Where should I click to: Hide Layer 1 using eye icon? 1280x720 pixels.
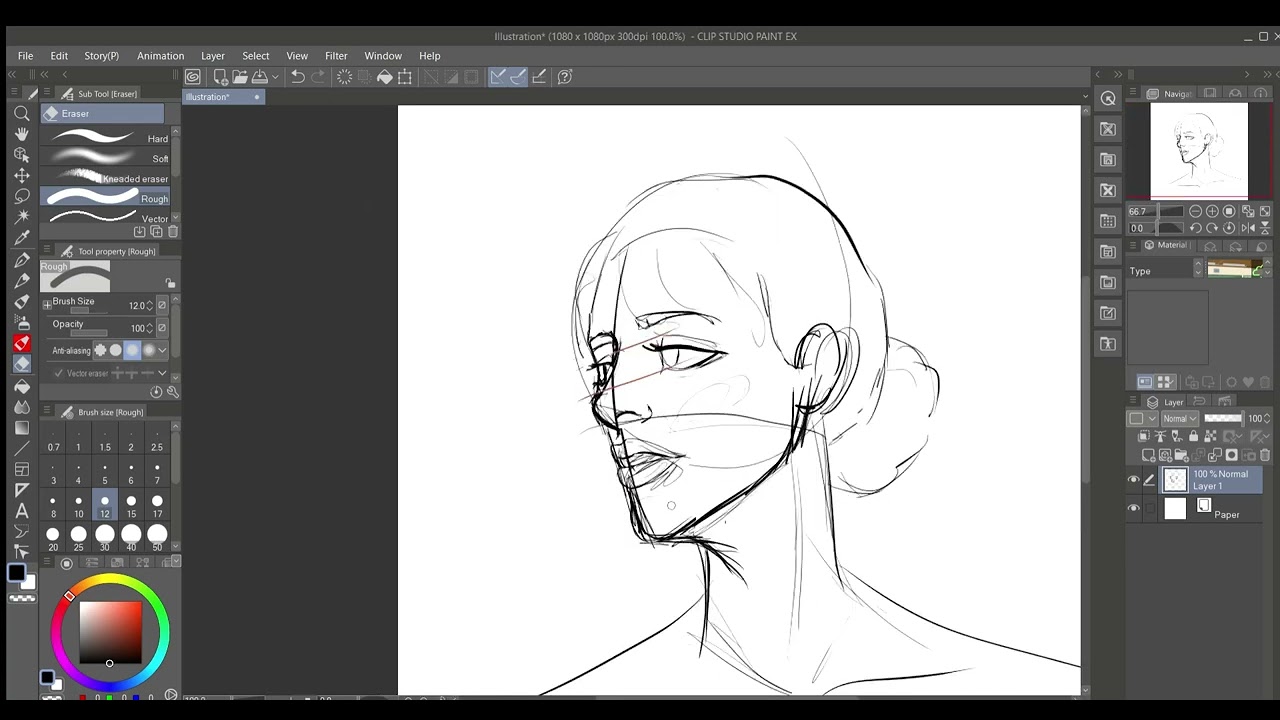pyautogui.click(x=1133, y=480)
